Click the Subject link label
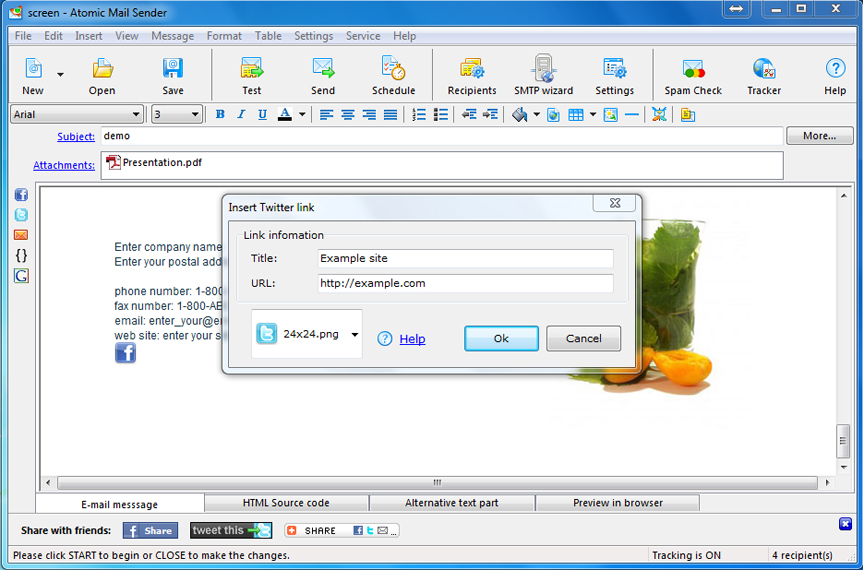The image size is (863, 570). [x=76, y=136]
